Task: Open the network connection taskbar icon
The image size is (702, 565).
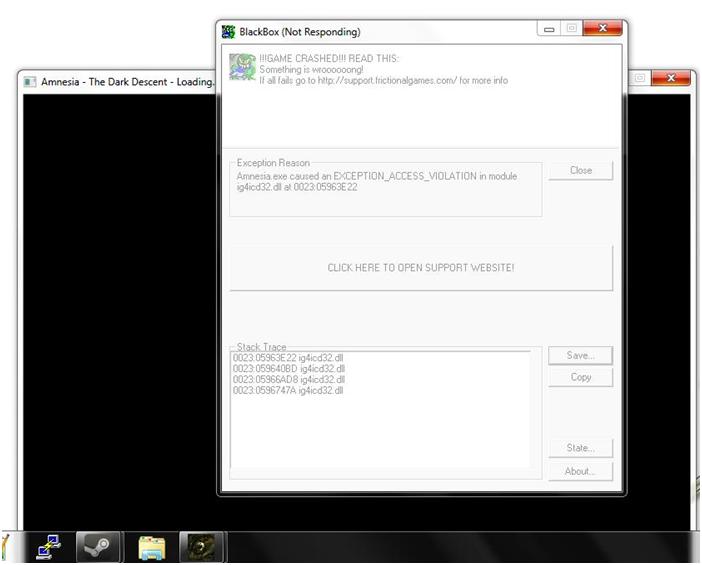Action: (48, 547)
